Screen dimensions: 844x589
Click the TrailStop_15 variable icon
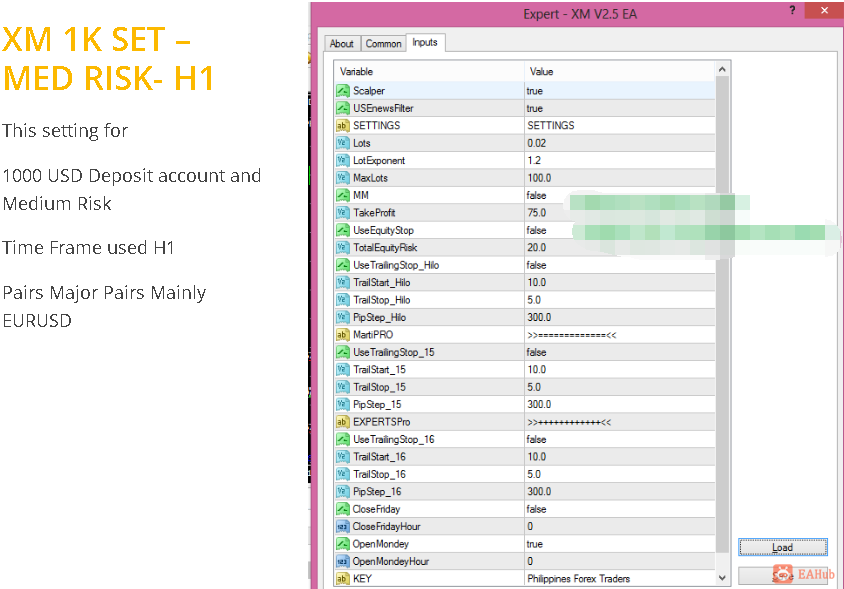pyautogui.click(x=342, y=387)
